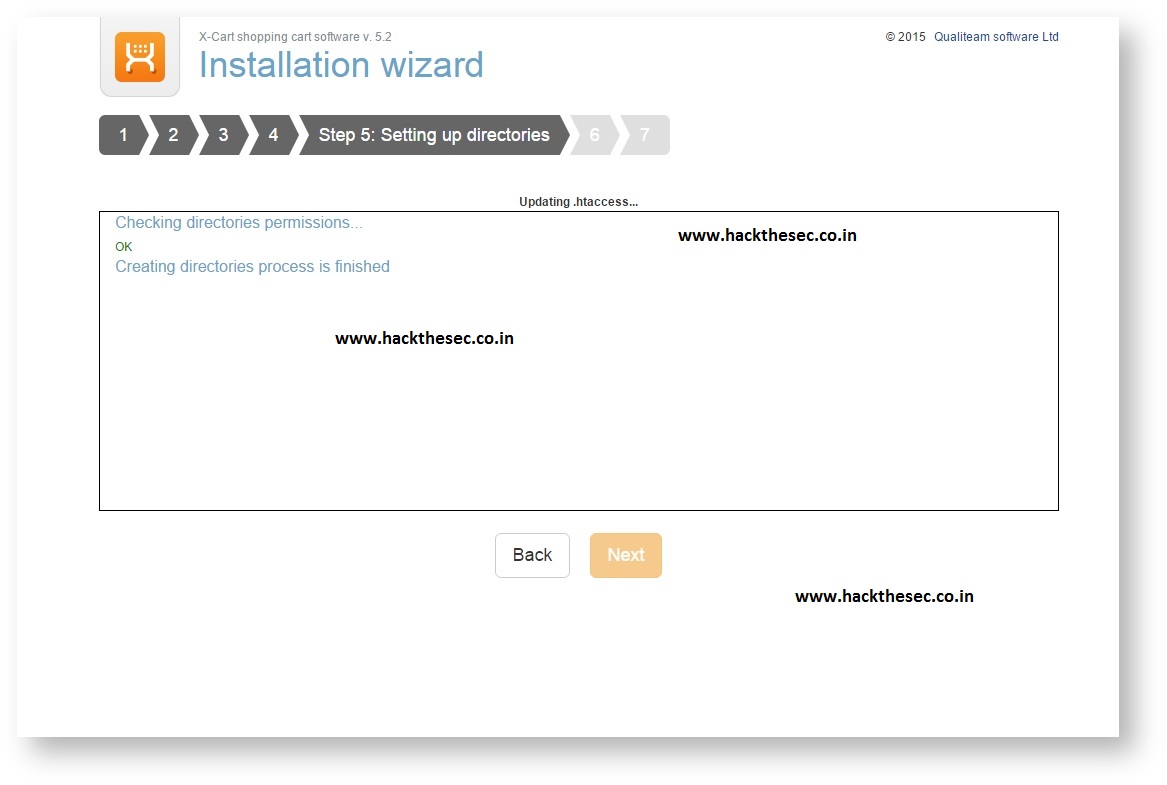1167x785 pixels.
Task: Click 'X-Cart shopping cart software v. 5.2' text
Action: [295, 36]
